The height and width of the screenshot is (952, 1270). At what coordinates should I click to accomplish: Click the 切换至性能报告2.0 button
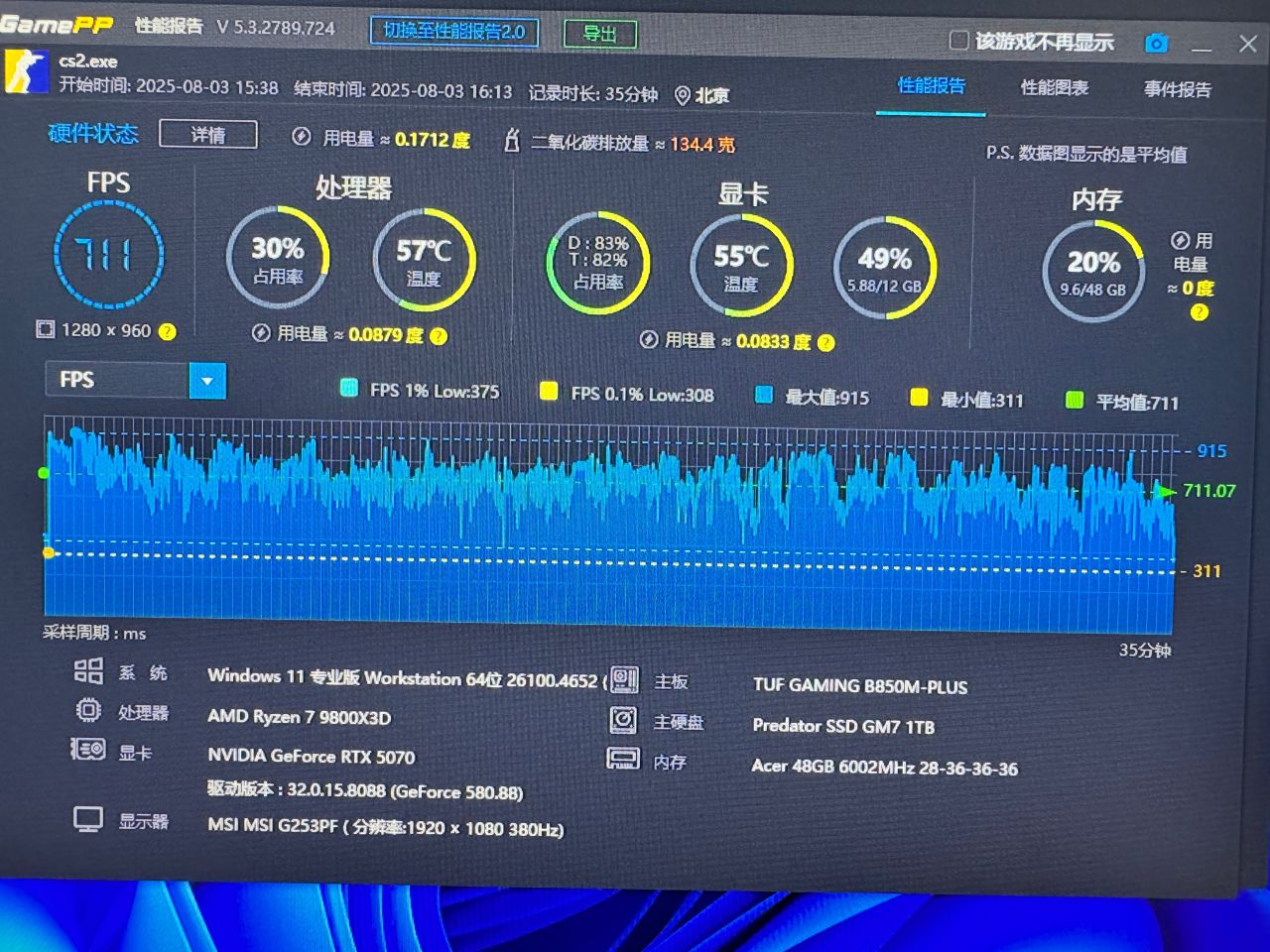(454, 32)
